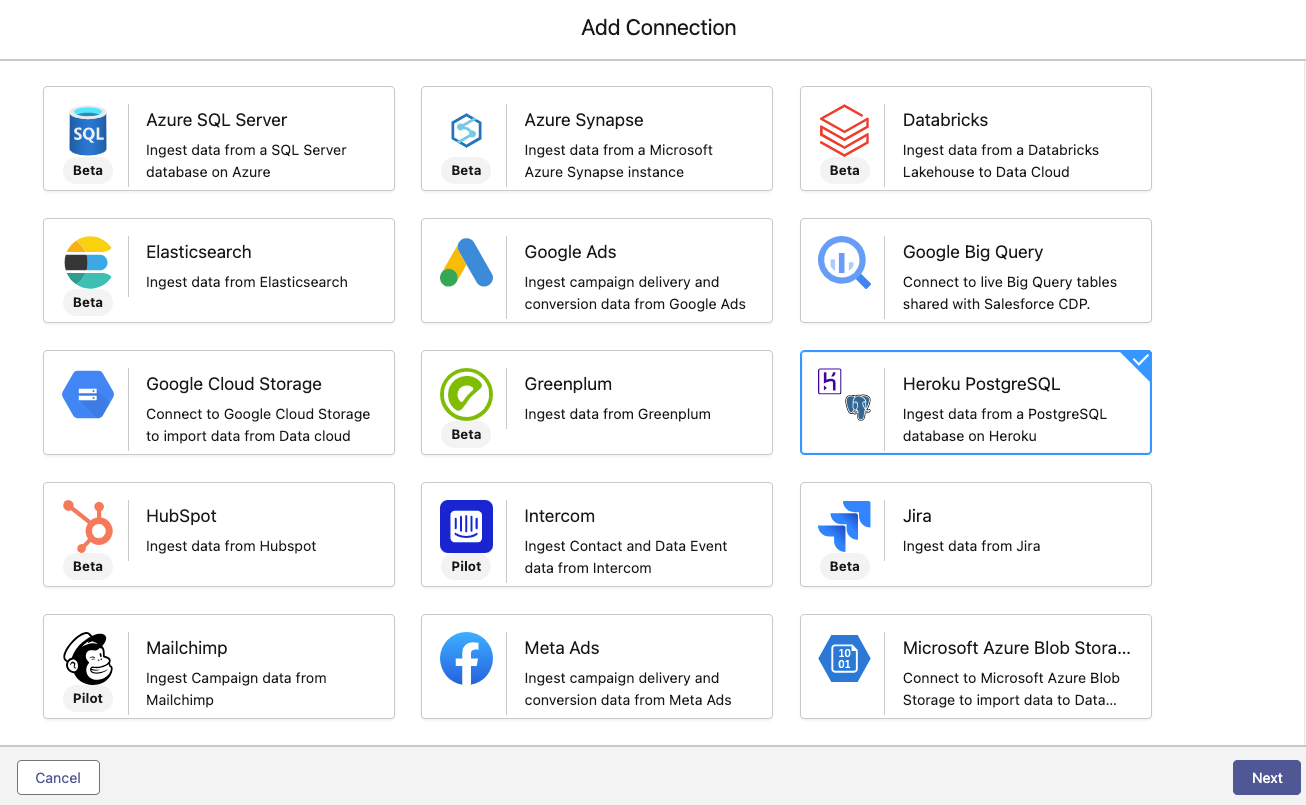Select the Google Big Query title
The image size is (1306, 805).
(x=973, y=252)
